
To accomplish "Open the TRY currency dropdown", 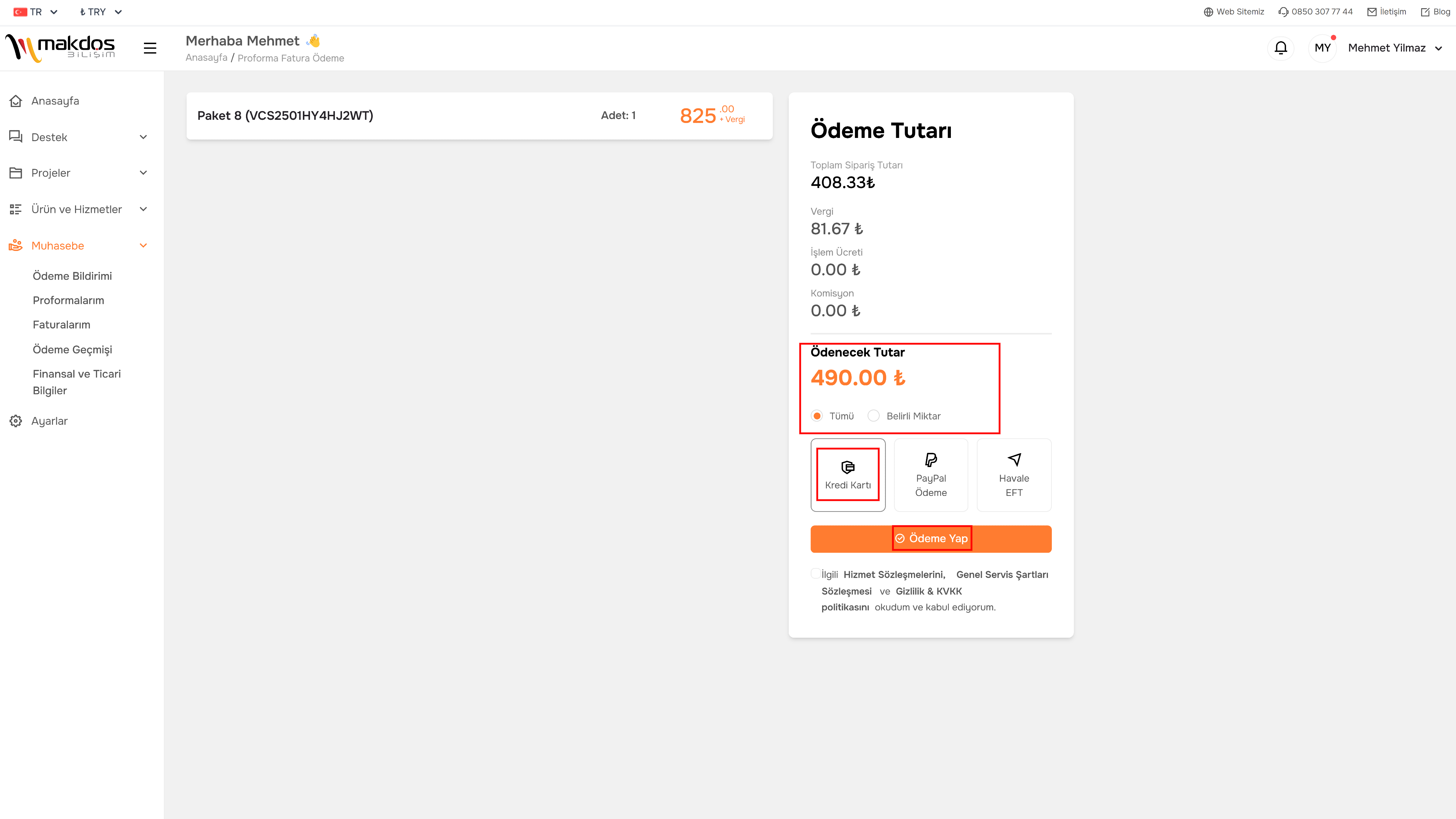I will coord(101,12).
